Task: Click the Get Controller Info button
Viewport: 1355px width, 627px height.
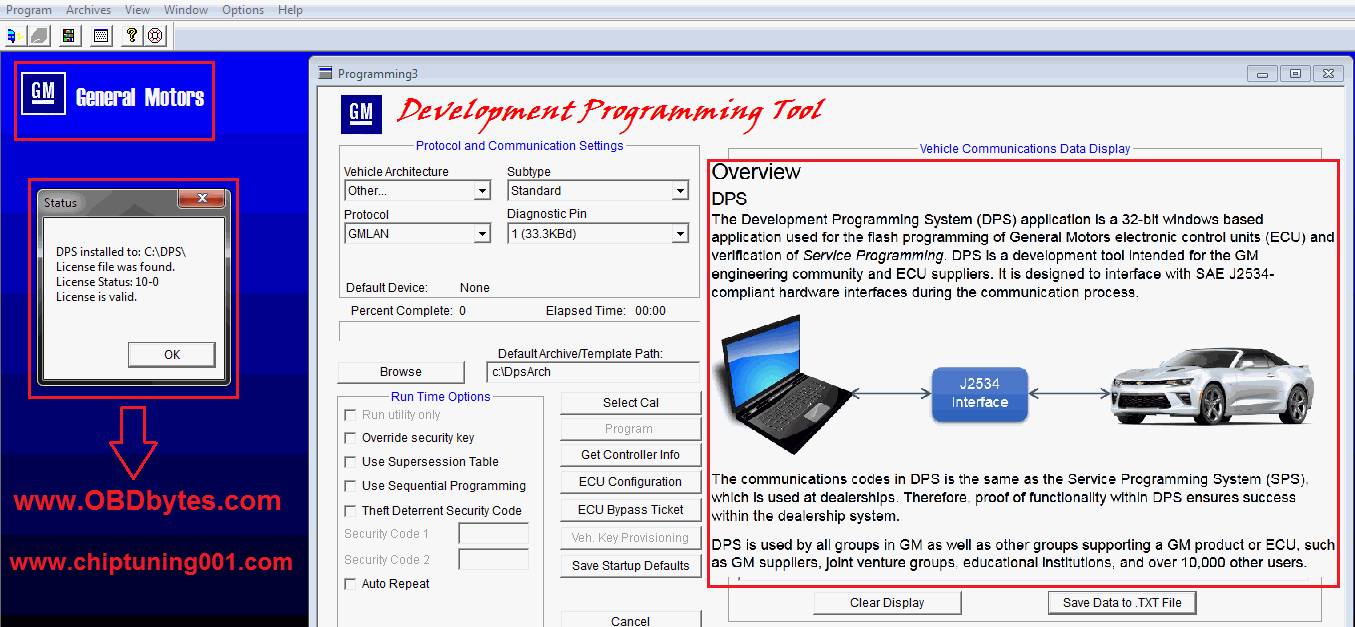Action: [630, 455]
